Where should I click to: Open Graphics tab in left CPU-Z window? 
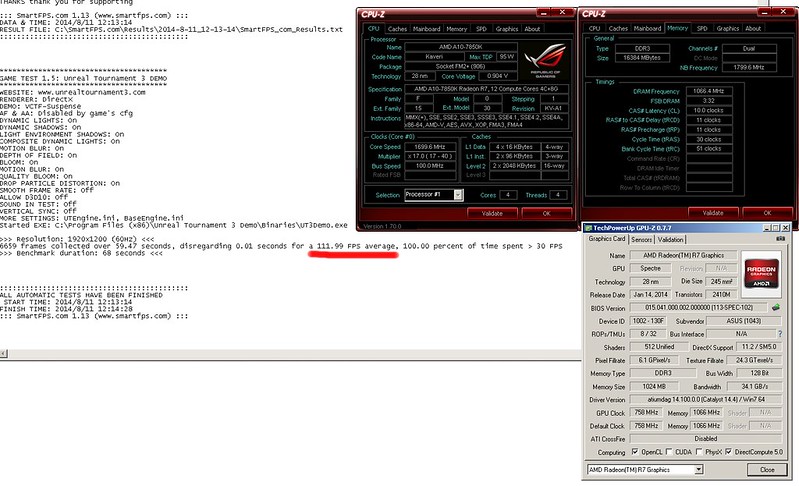(507, 29)
